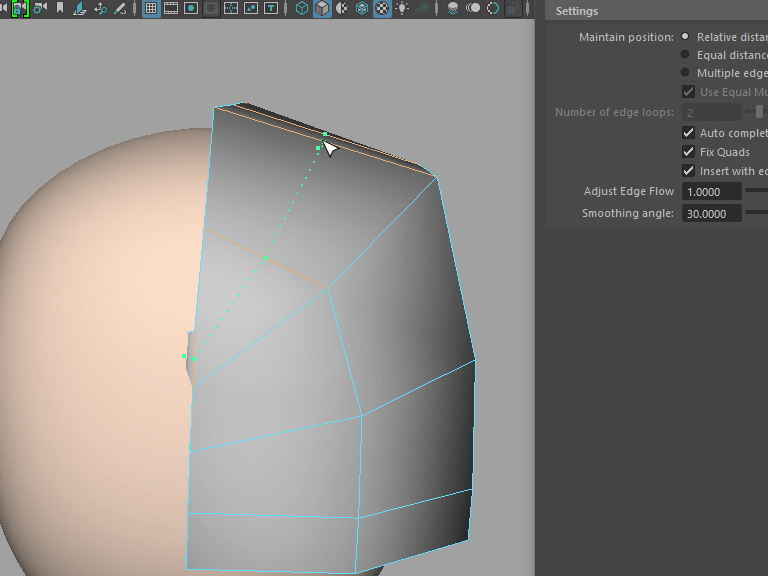The width and height of the screenshot is (768, 576).
Task: Switch to Wireframe display icon
Action: [x=301, y=8]
